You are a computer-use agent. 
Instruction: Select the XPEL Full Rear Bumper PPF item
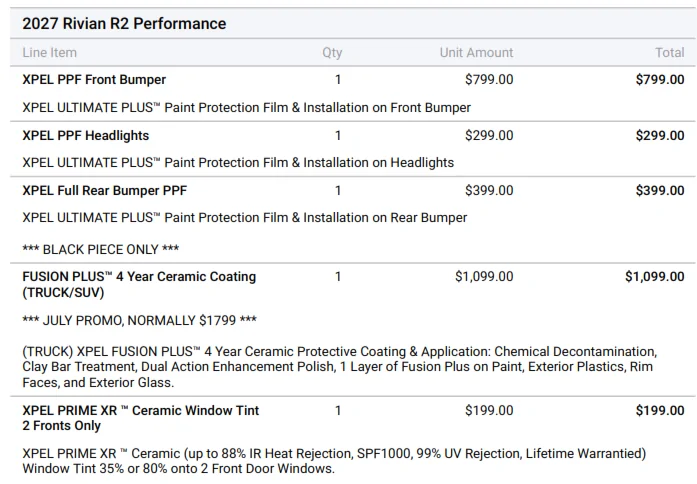pos(104,191)
